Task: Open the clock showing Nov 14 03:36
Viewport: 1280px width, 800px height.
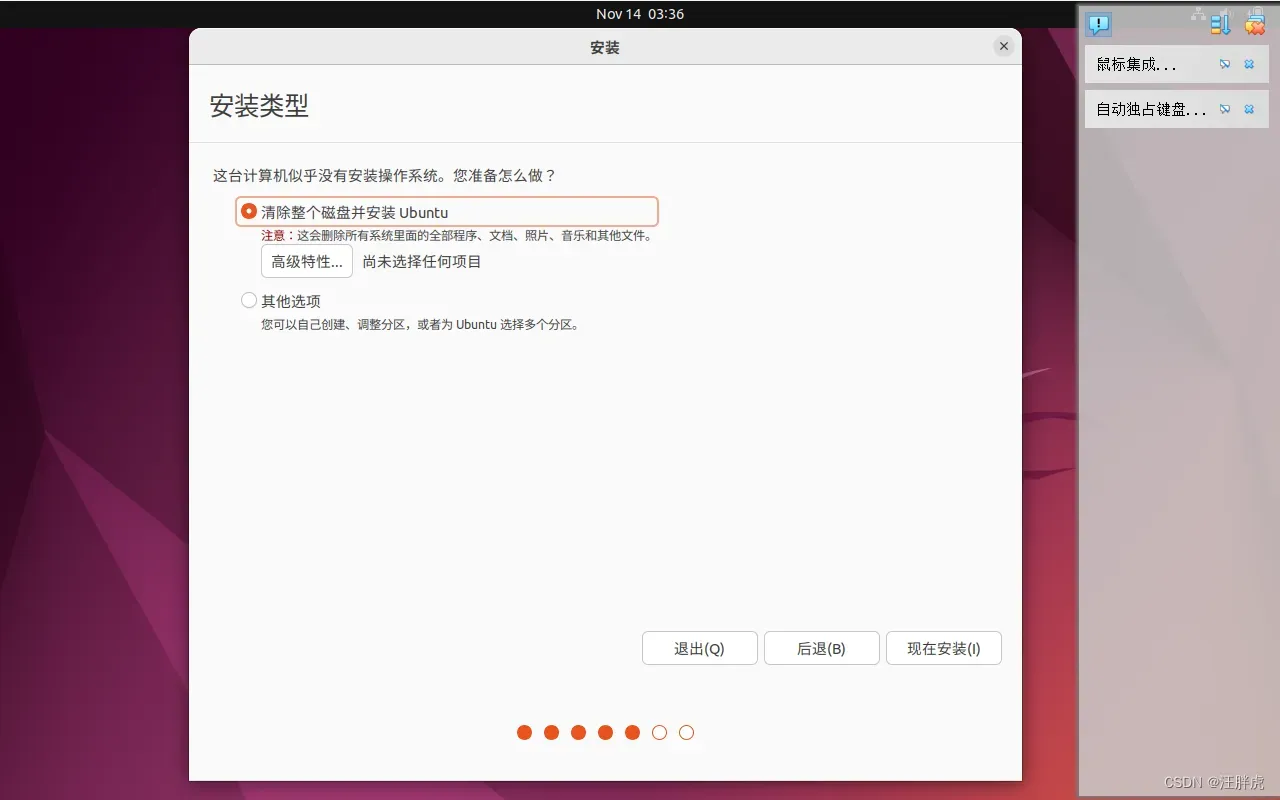Action: (x=640, y=14)
